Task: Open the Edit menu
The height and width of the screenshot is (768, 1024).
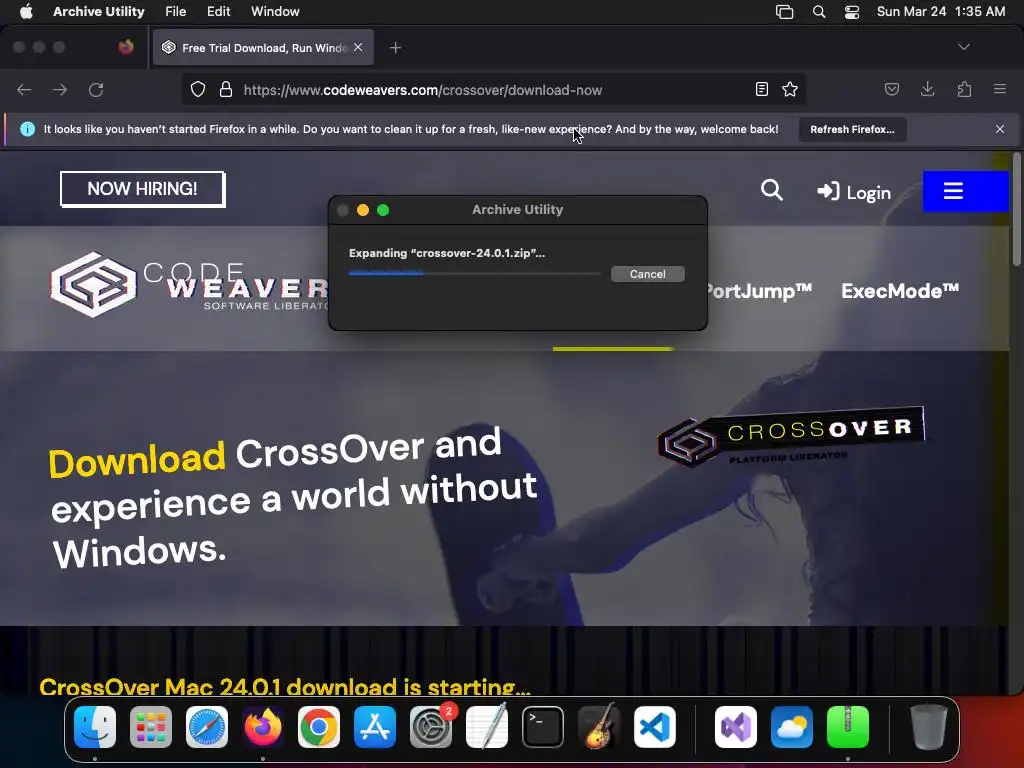Action: (218, 11)
